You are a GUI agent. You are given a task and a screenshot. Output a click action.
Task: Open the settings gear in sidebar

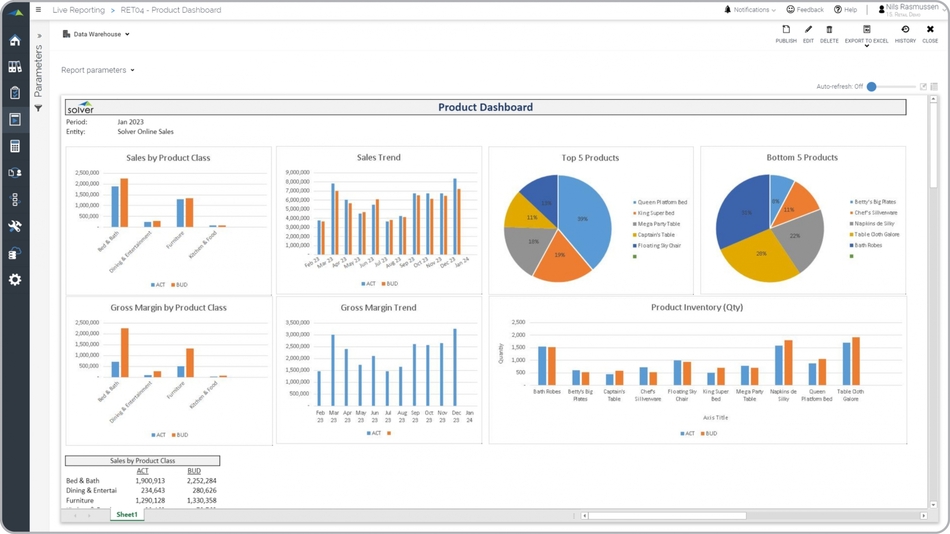pos(15,280)
